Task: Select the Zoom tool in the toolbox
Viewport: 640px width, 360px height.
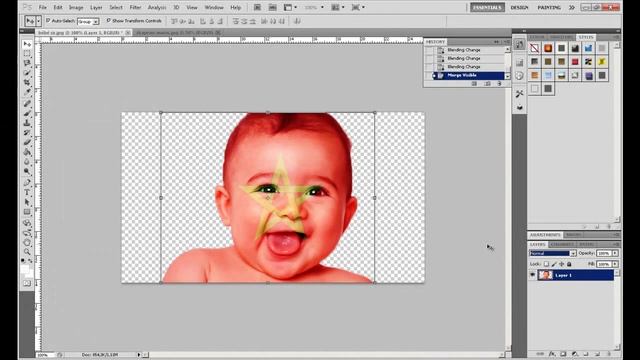Action: click(x=27, y=252)
